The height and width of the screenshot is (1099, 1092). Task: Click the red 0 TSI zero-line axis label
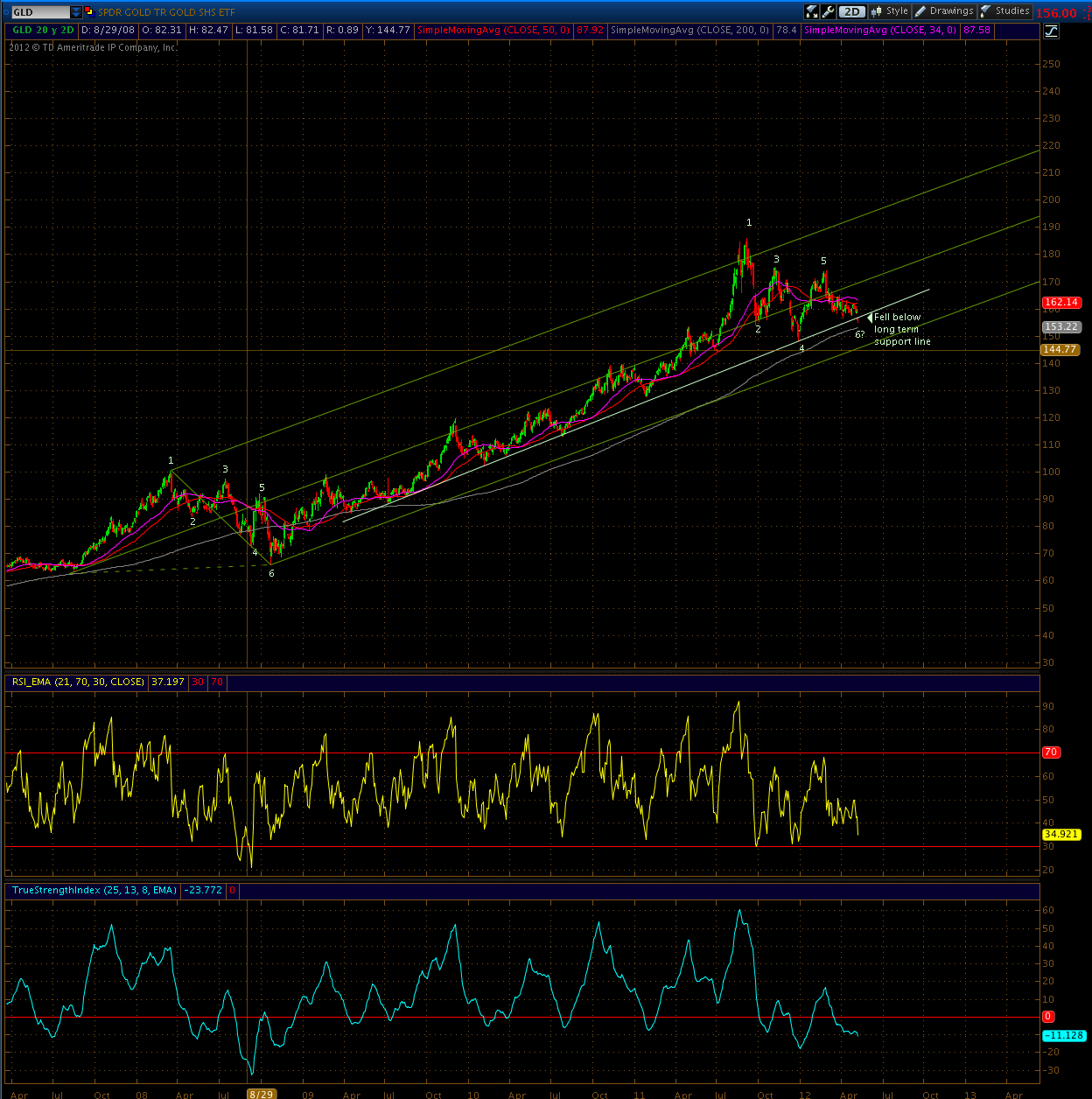[x=1049, y=1017]
